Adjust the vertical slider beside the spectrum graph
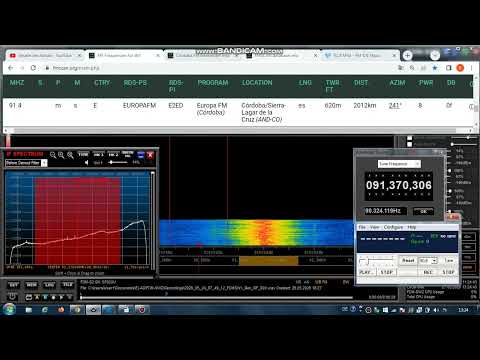This screenshot has height=360, width=480. pos(153,218)
